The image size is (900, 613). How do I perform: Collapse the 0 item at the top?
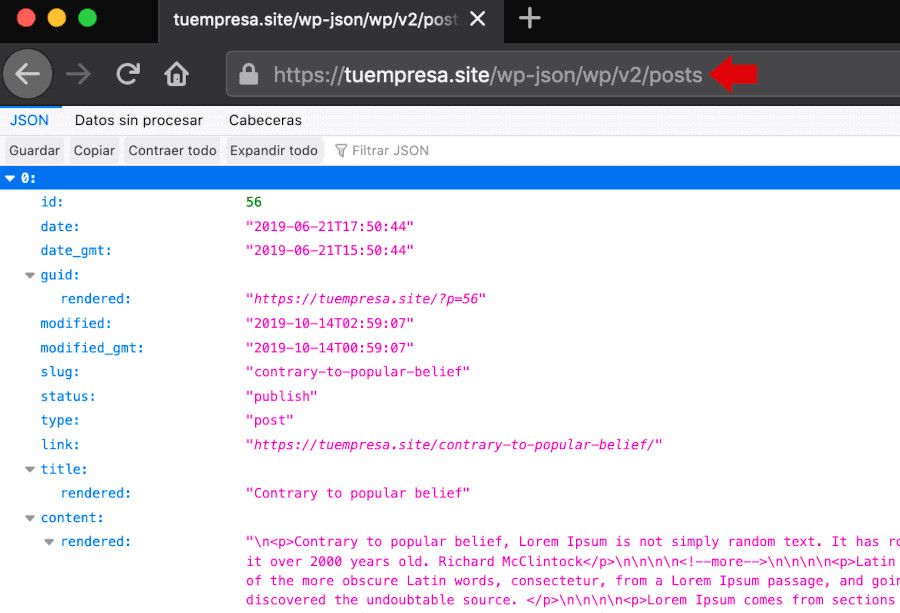(x=8, y=177)
